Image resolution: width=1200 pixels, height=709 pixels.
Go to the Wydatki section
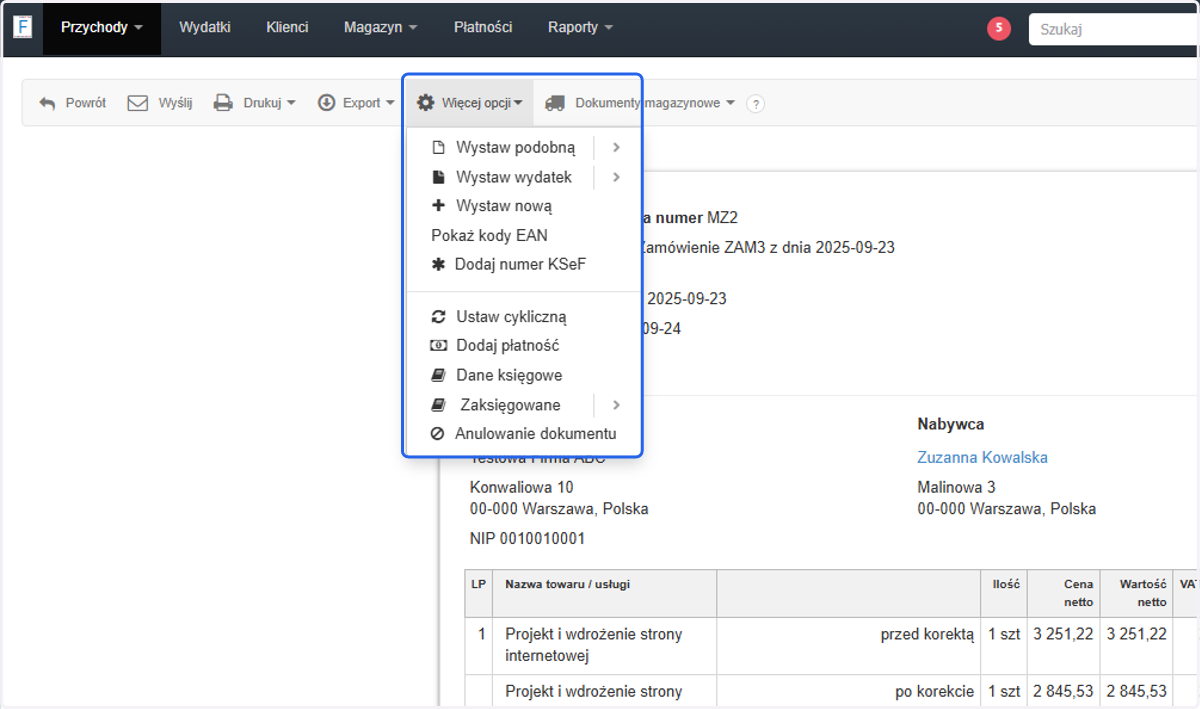click(x=205, y=28)
